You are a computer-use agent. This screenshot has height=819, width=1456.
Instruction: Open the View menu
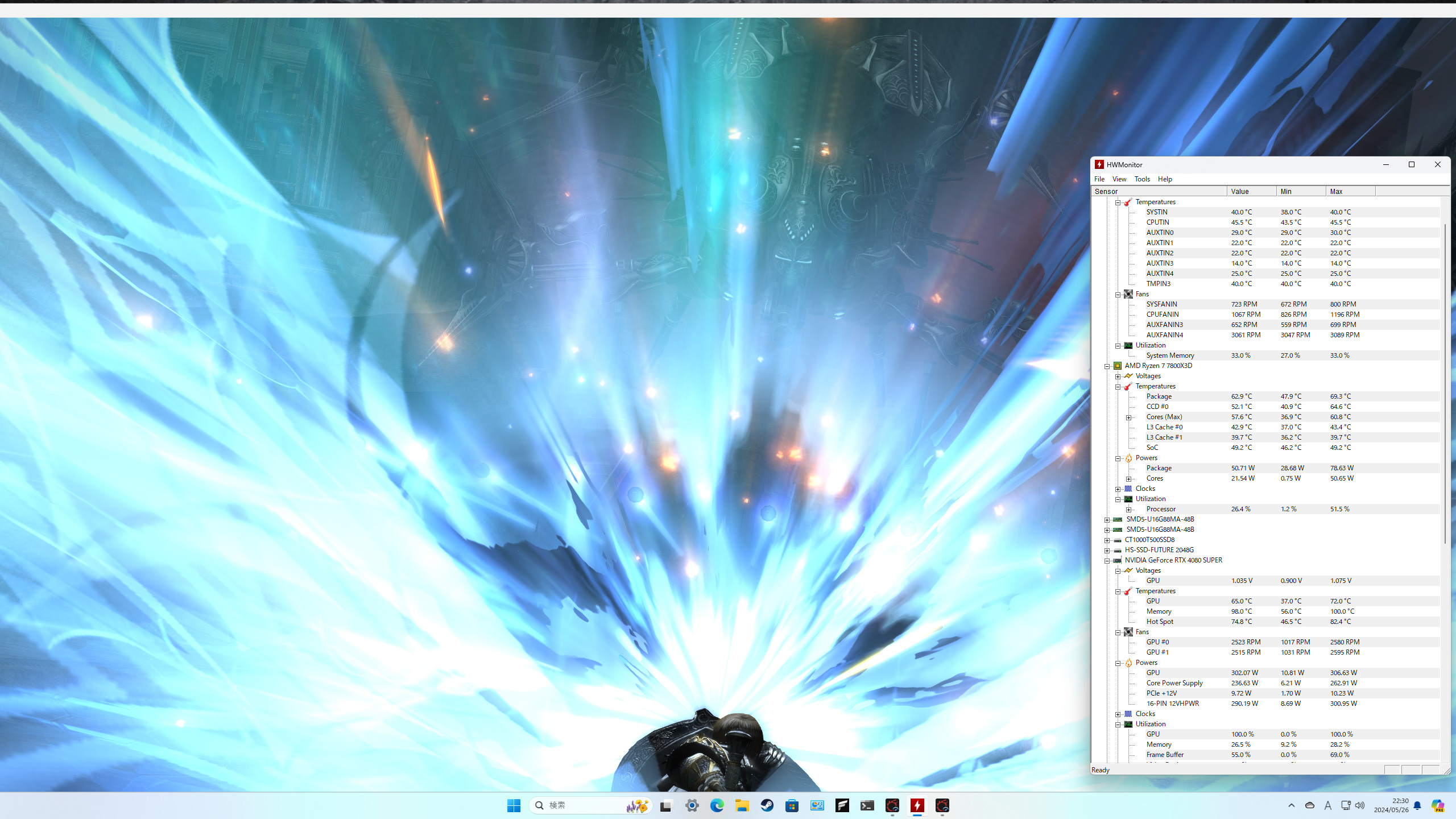coord(1119,179)
